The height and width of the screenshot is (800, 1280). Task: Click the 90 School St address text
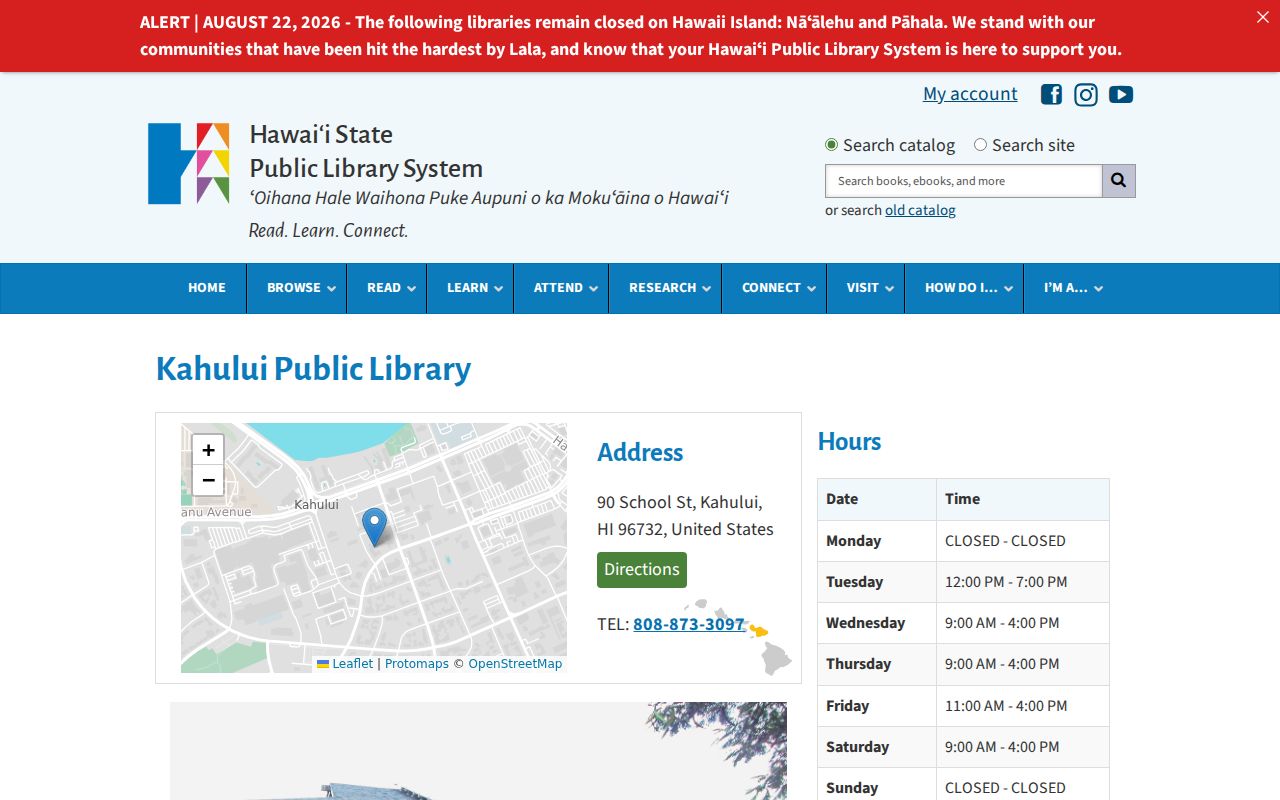pyautogui.click(x=685, y=516)
